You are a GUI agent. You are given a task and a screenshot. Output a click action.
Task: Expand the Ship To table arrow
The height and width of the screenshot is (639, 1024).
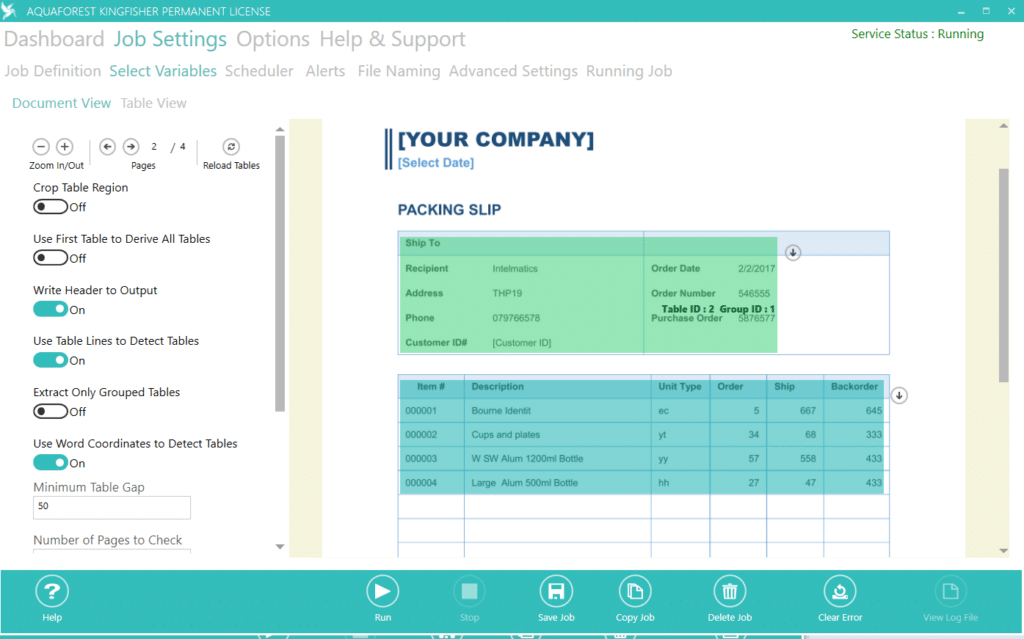(x=793, y=252)
